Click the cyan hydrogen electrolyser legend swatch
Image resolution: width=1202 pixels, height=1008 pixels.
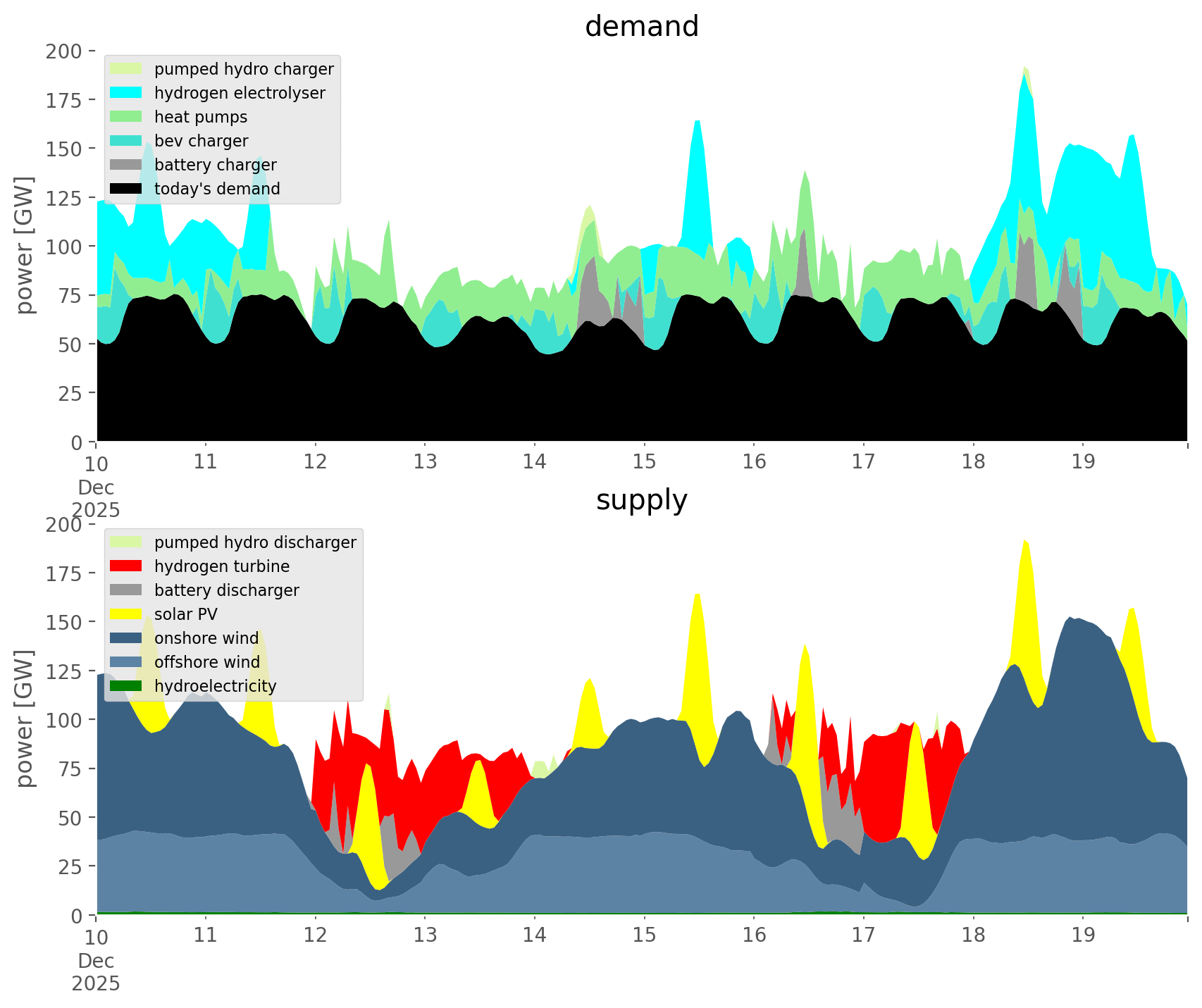[x=127, y=93]
